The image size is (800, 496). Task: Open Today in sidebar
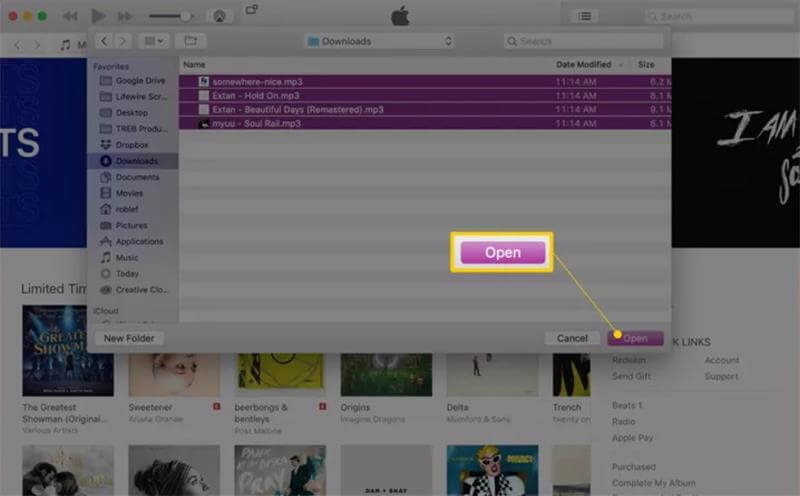pos(119,274)
